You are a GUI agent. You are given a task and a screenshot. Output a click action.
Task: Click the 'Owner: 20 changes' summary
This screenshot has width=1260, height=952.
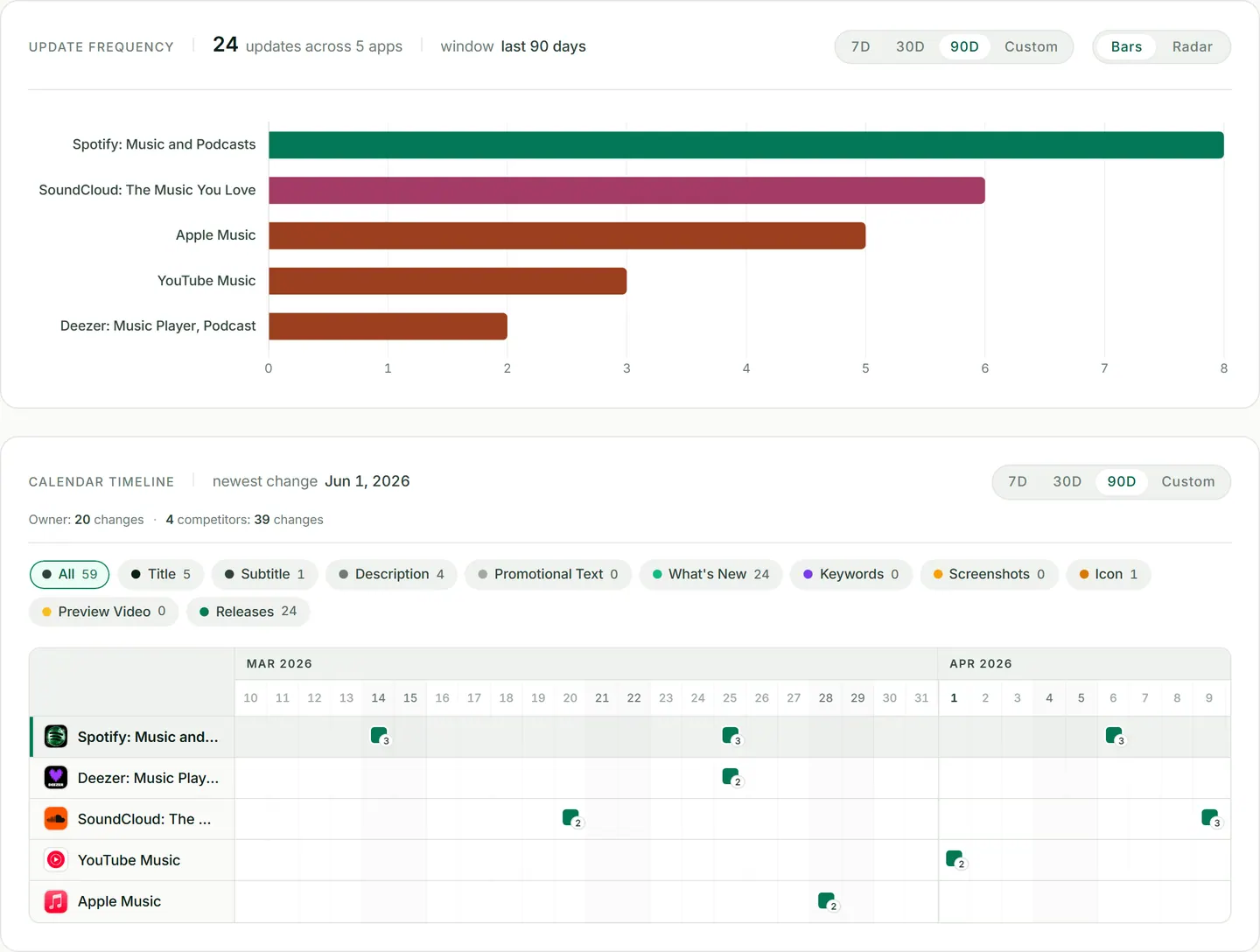86,520
